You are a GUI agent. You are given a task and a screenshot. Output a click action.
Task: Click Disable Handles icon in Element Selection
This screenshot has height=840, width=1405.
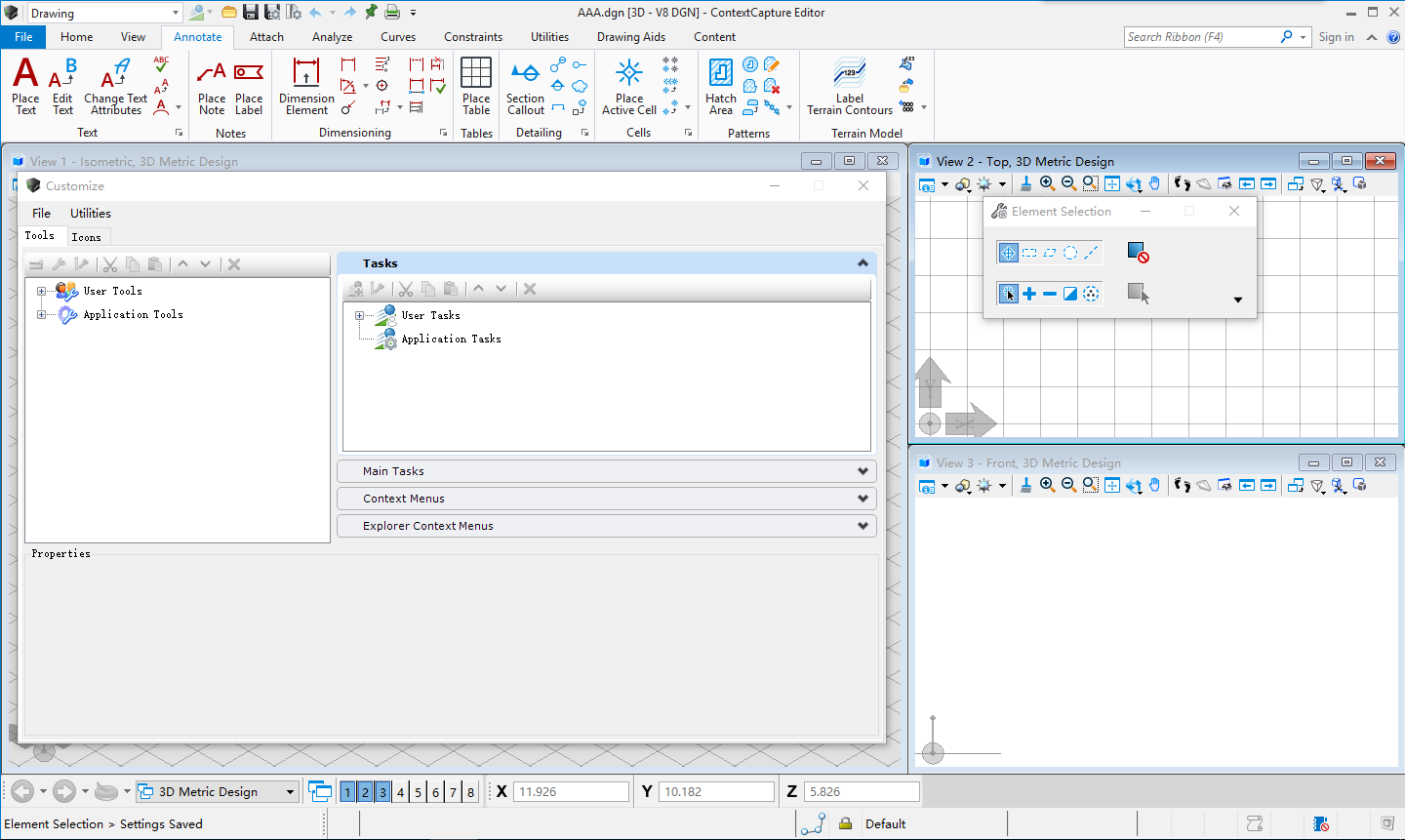[1138, 253]
